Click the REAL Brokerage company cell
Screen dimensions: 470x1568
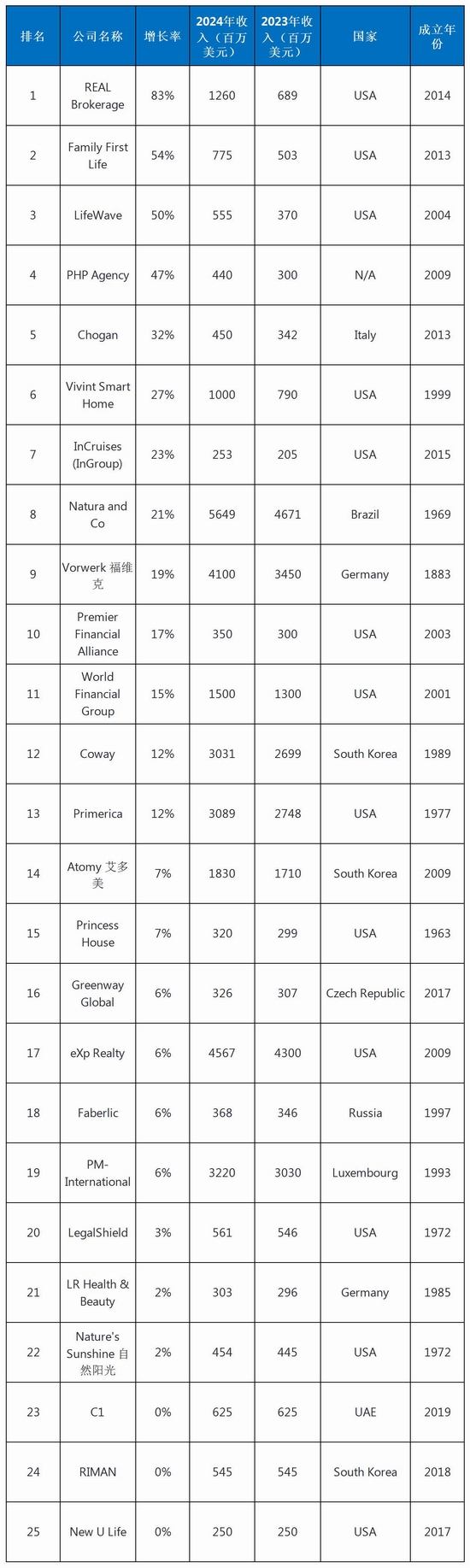[97, 96]
